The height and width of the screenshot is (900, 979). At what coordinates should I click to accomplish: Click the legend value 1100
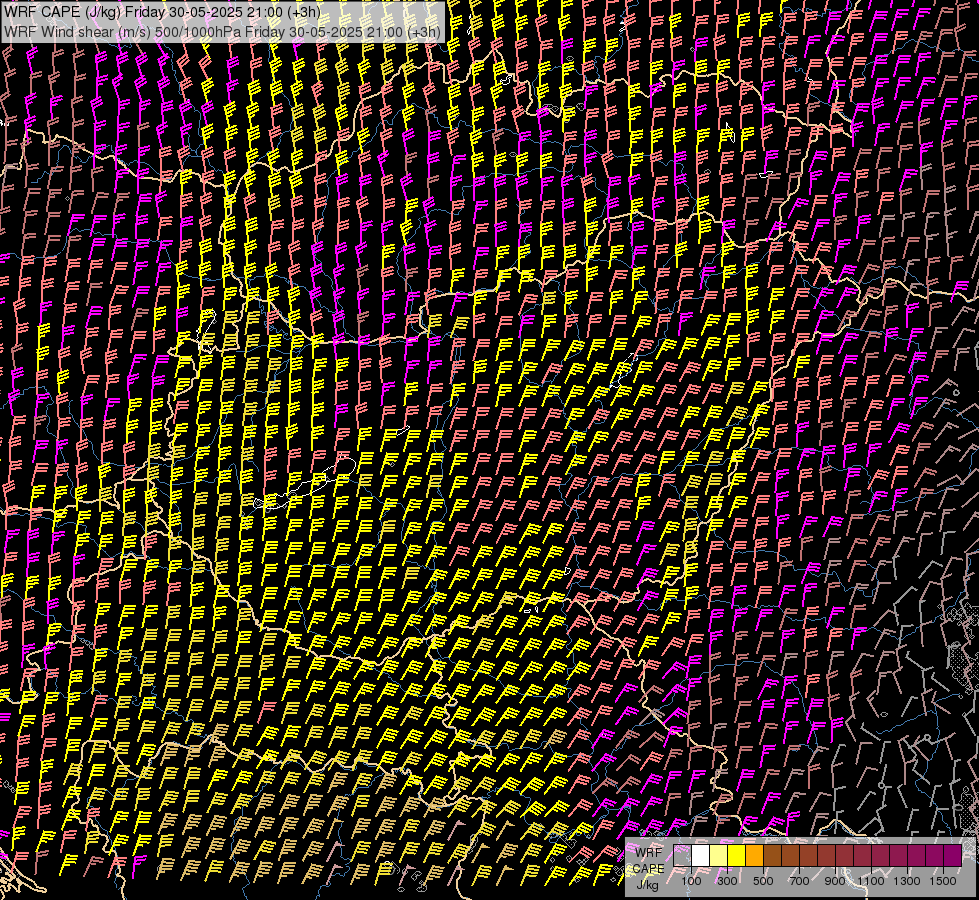click(871, 881)
